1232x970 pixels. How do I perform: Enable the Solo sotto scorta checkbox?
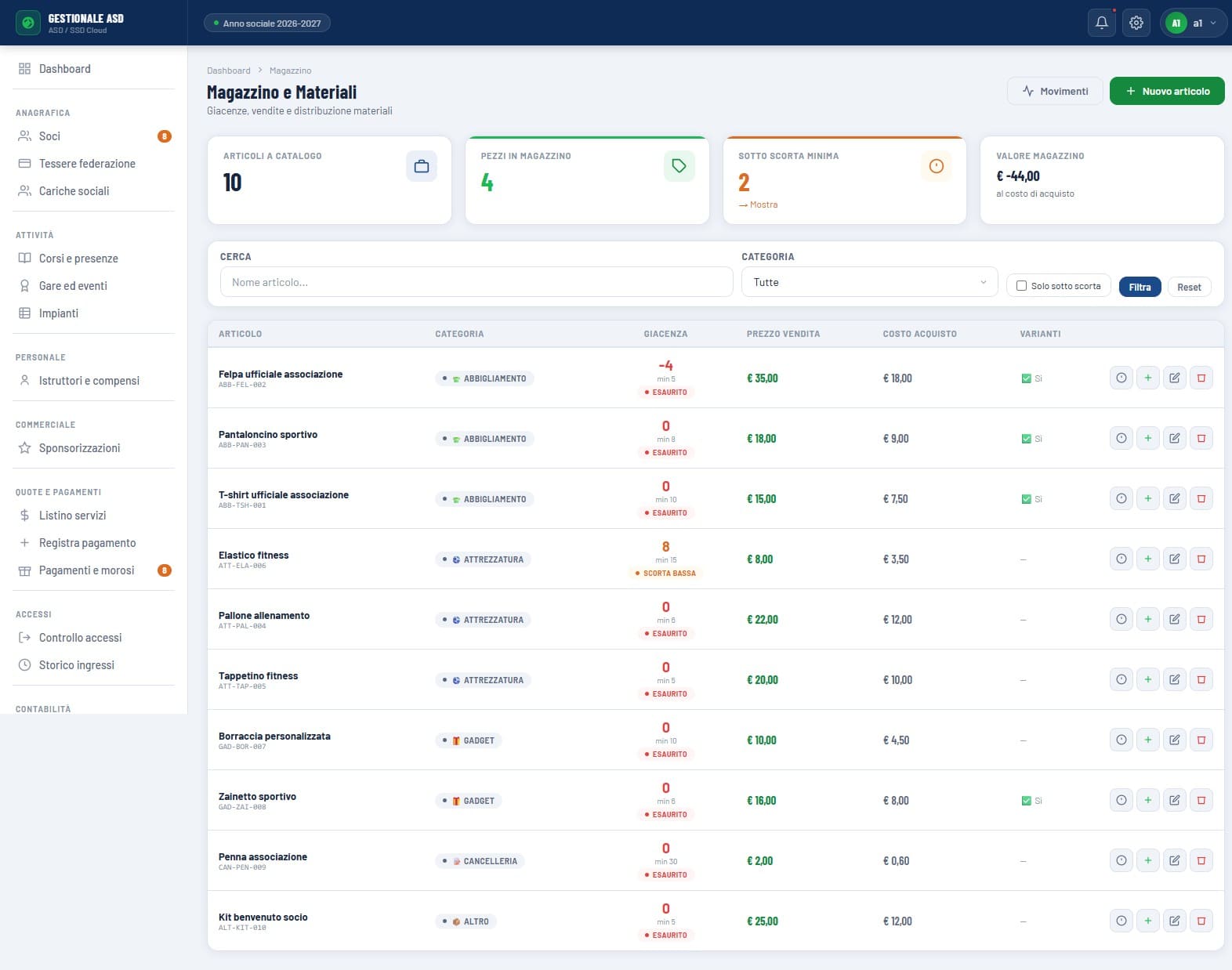click(x=1021, y=286)
